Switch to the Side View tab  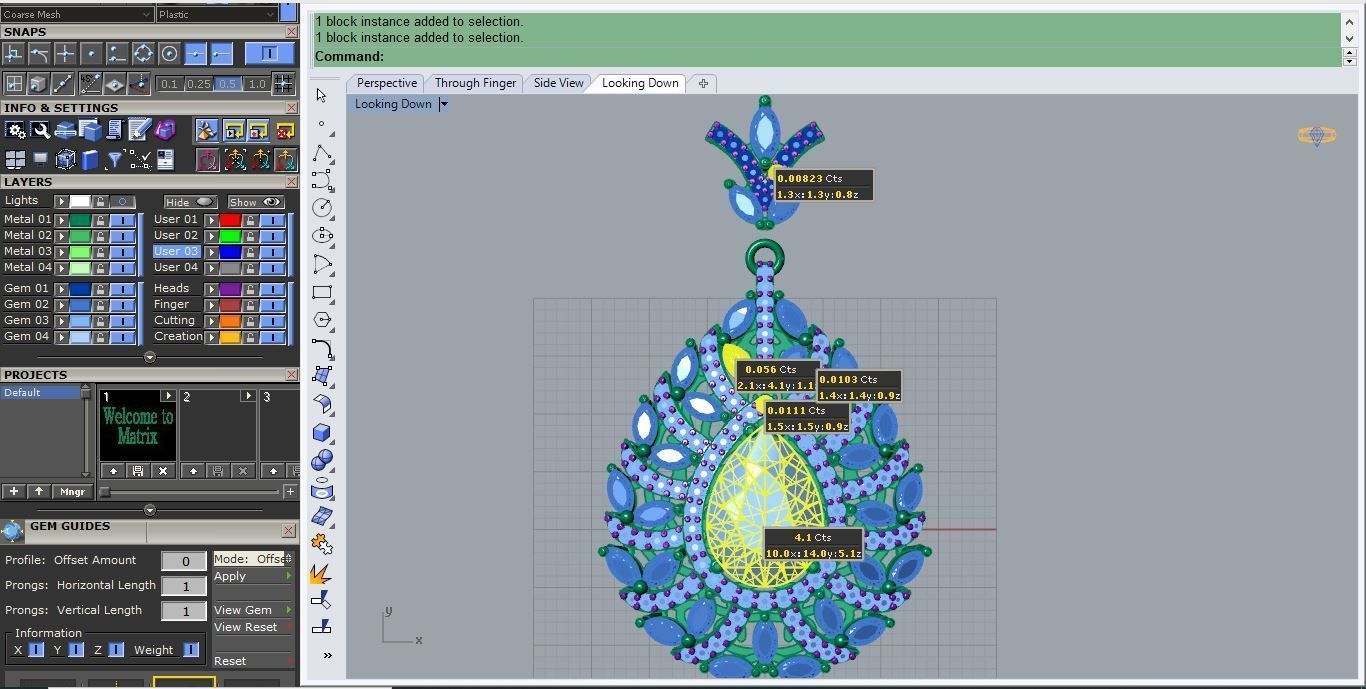click(x=558, y=83)
